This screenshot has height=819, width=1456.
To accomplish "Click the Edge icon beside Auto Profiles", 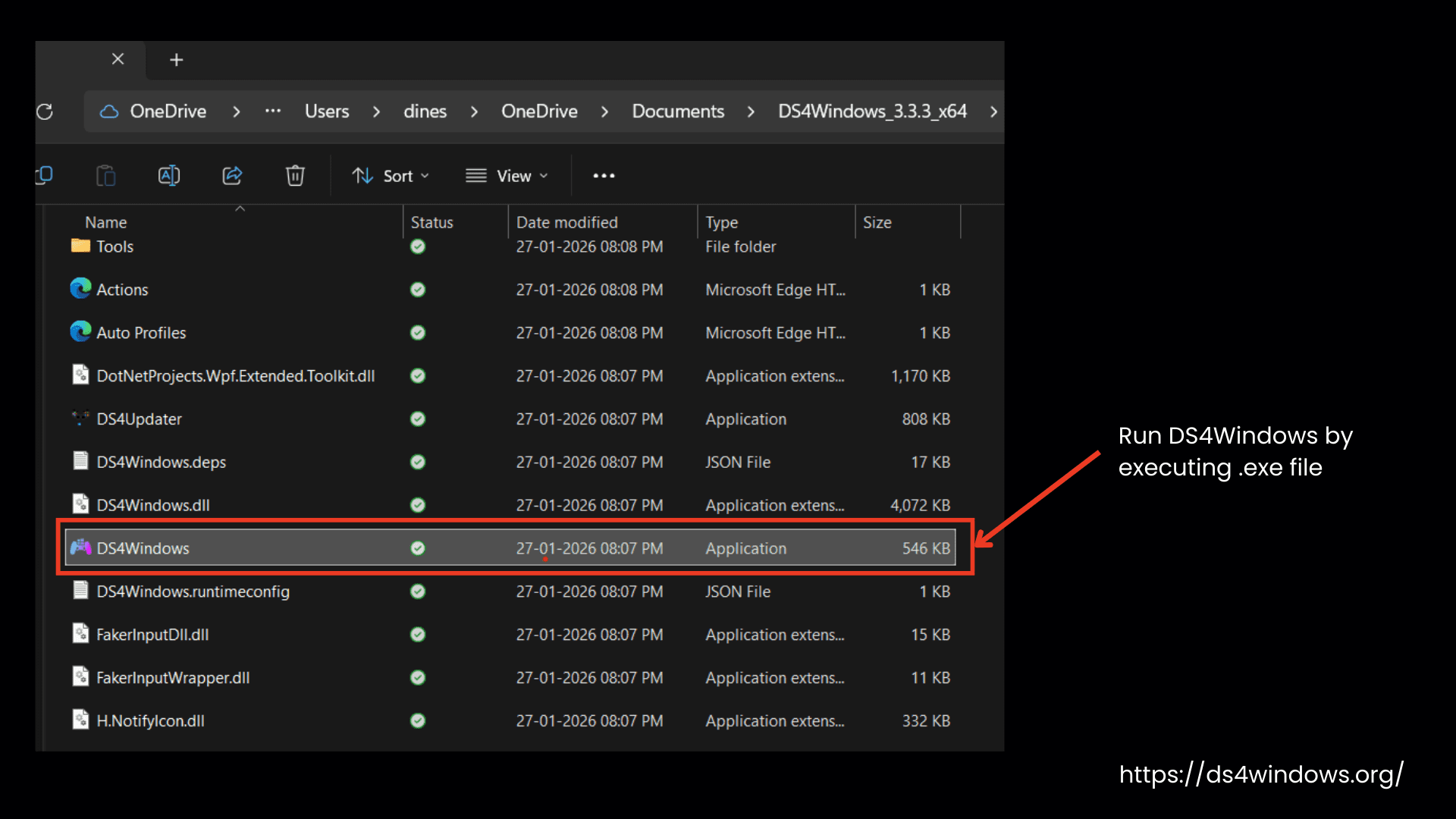I will [80, 332].
